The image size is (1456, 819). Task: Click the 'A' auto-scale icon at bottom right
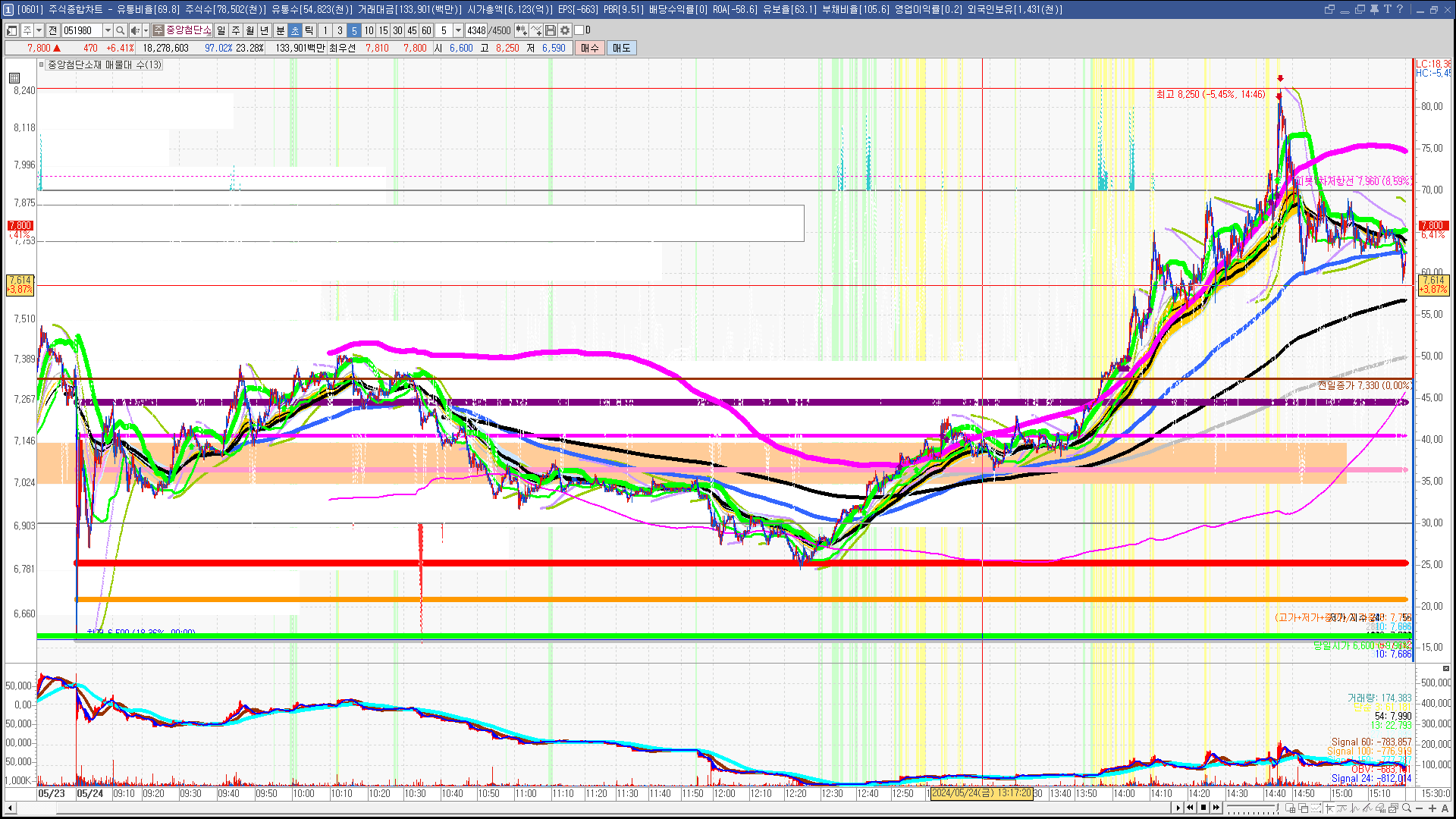click(x=1445, y=808)
